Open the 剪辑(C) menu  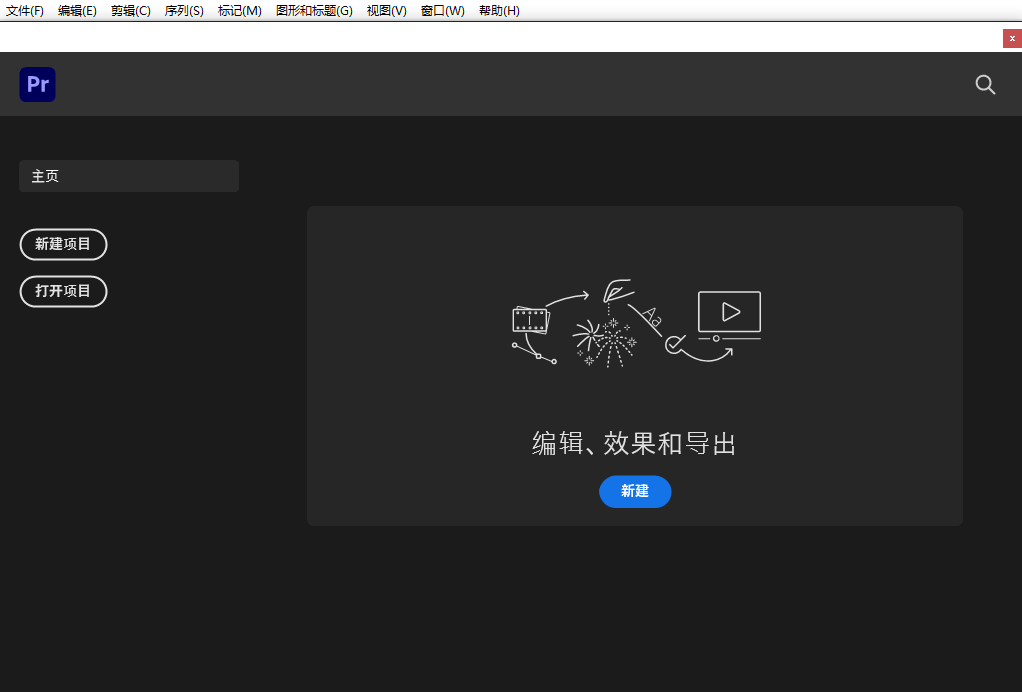(130, 11)
